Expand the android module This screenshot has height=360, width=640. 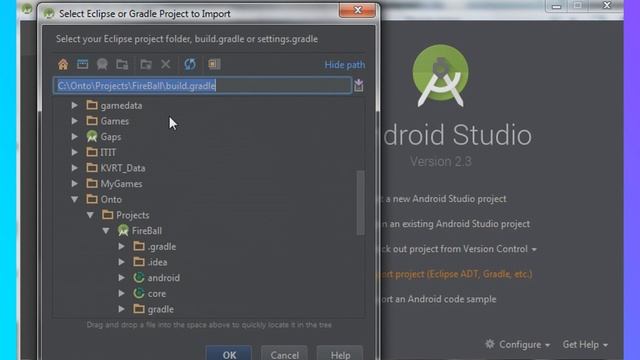[x=122, y=278]
